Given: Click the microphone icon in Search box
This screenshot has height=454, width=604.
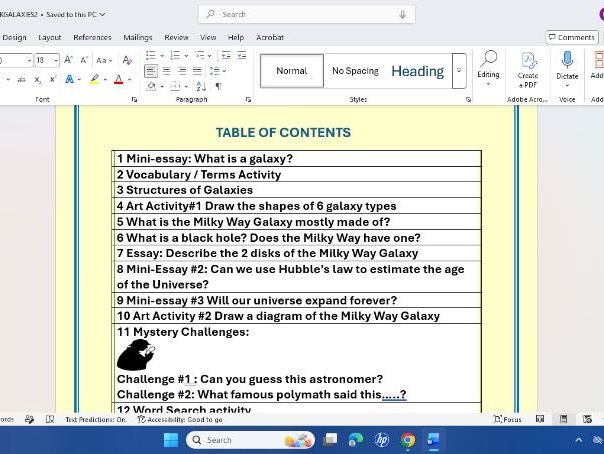Looking at the screenshot, I should 403,14.
